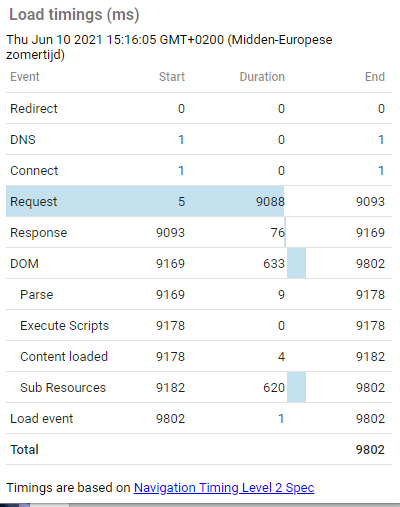
Task: Open the Navigation Timing Level 2 Spec link
Action: pyautogui.click(x=224, y=488)
